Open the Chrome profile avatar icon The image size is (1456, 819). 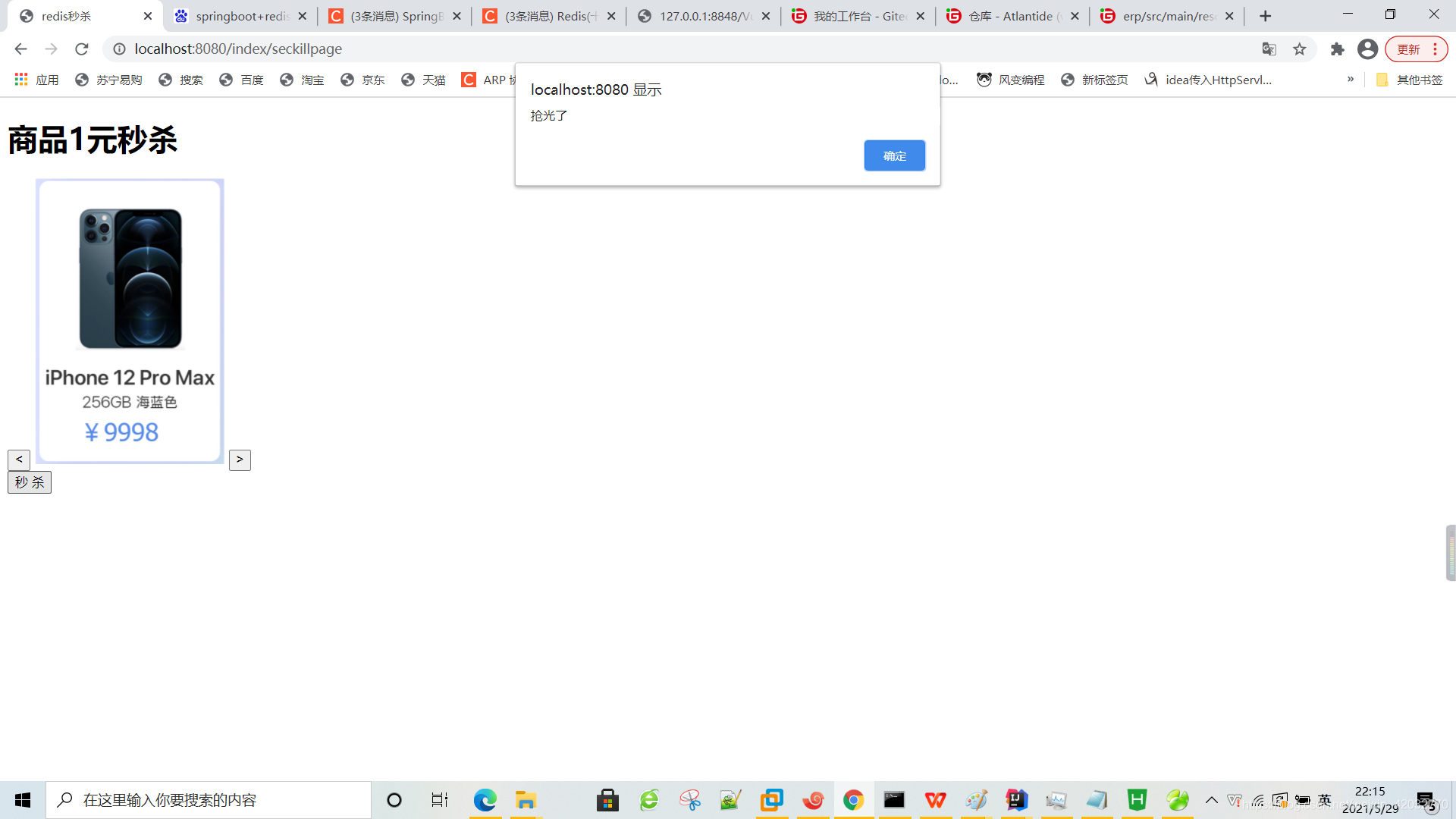1367,49
